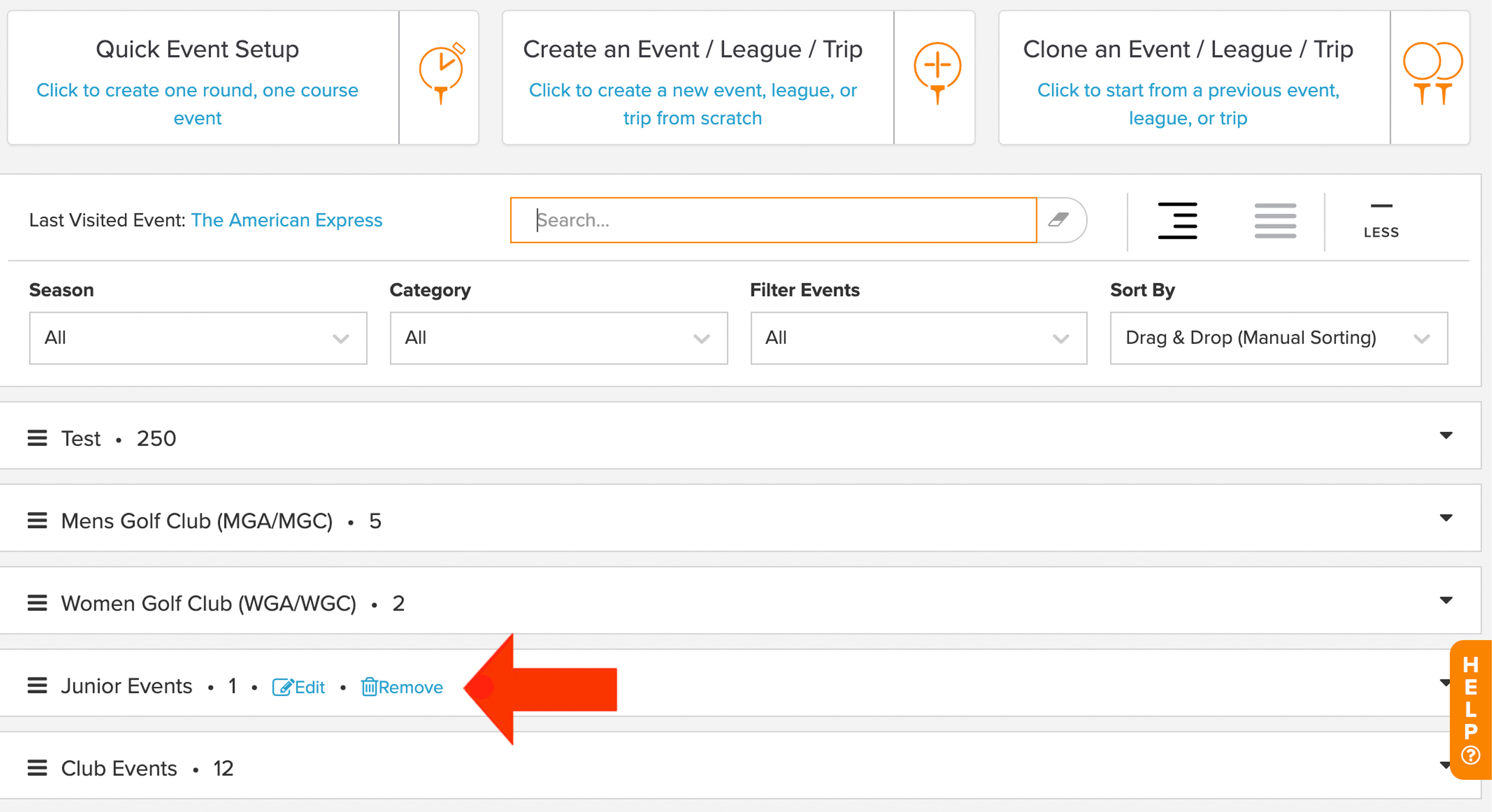Viewport: 1492px width, 812px height.
Task: Focus the Search events field
Action: pyautogui.click(x=773, y=220)
